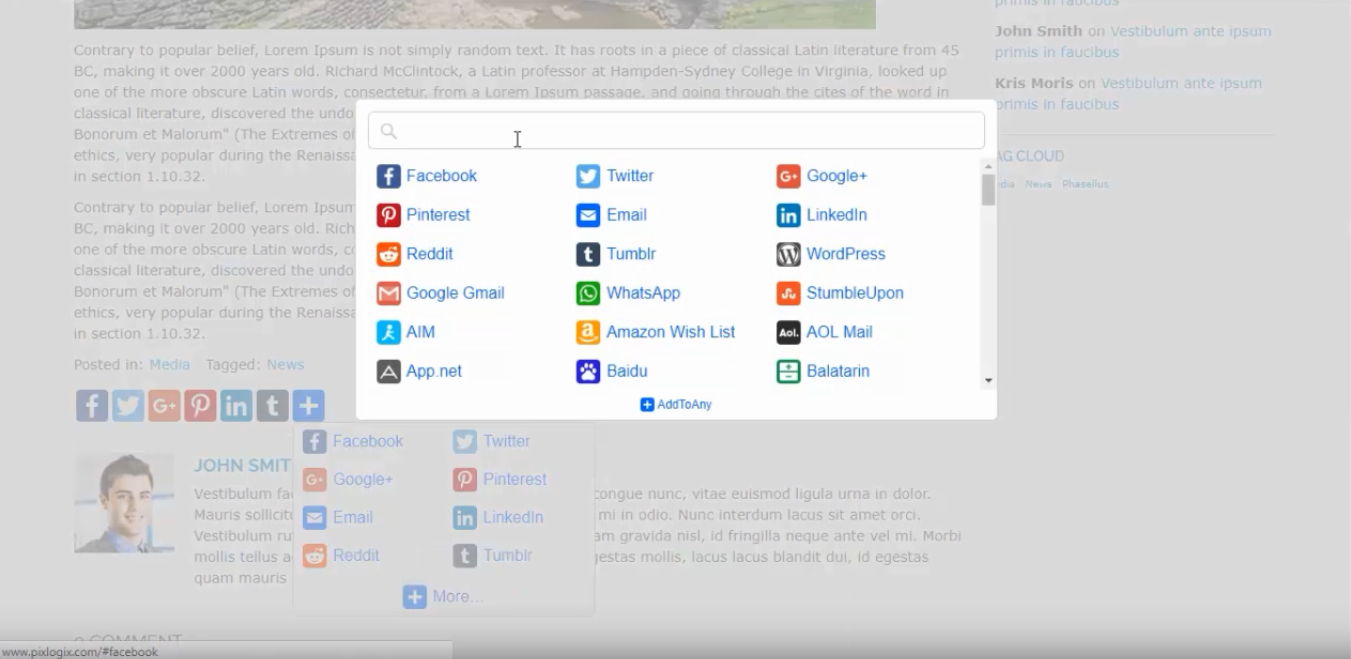
Task: Click the Baidu paw icon
Action: [588, 371]
